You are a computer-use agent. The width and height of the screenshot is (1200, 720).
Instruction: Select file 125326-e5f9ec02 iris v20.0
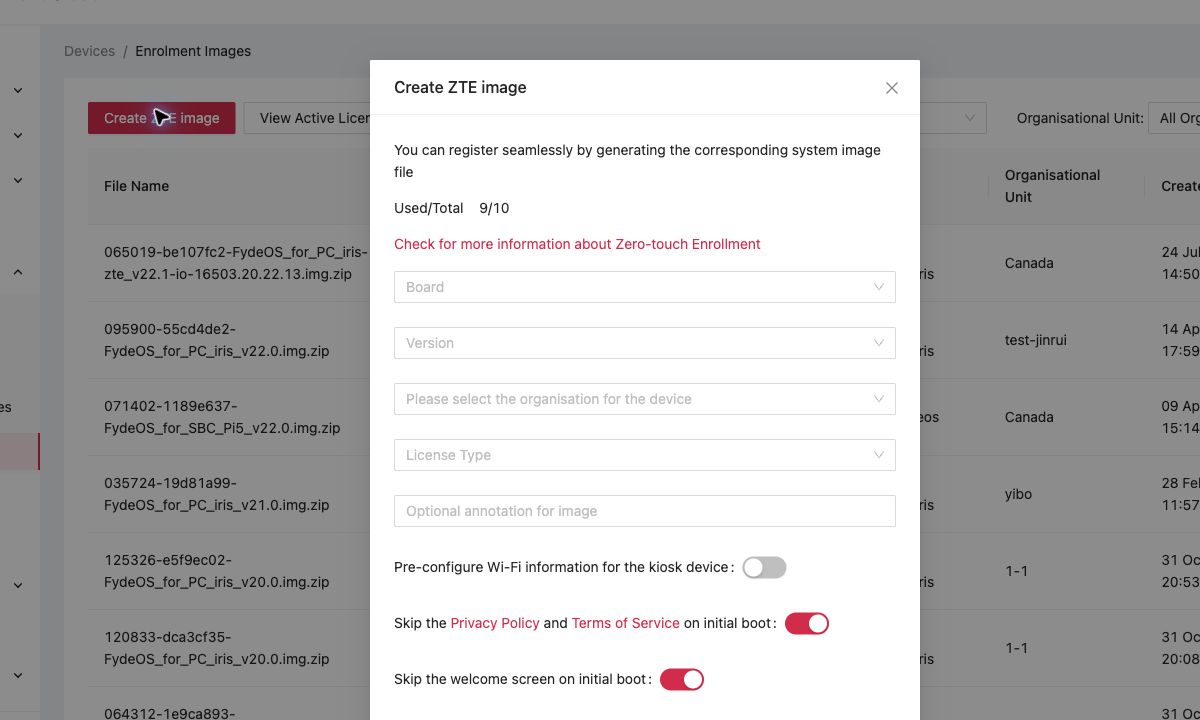217,571
